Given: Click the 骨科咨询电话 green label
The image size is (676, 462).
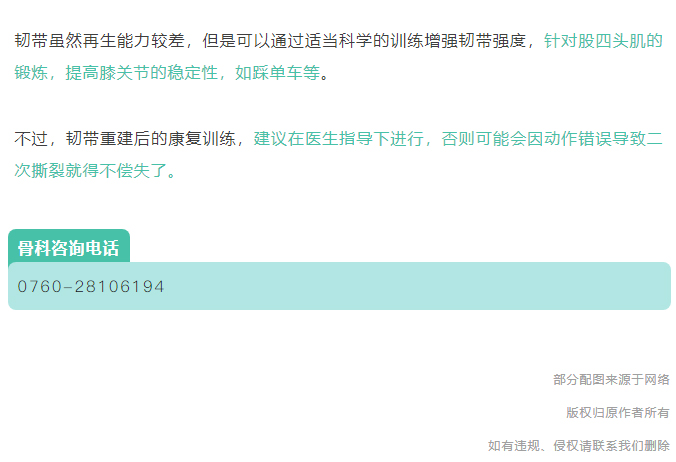Looking at the screenshot, I should pyautogui.click(x=69, y=246).
